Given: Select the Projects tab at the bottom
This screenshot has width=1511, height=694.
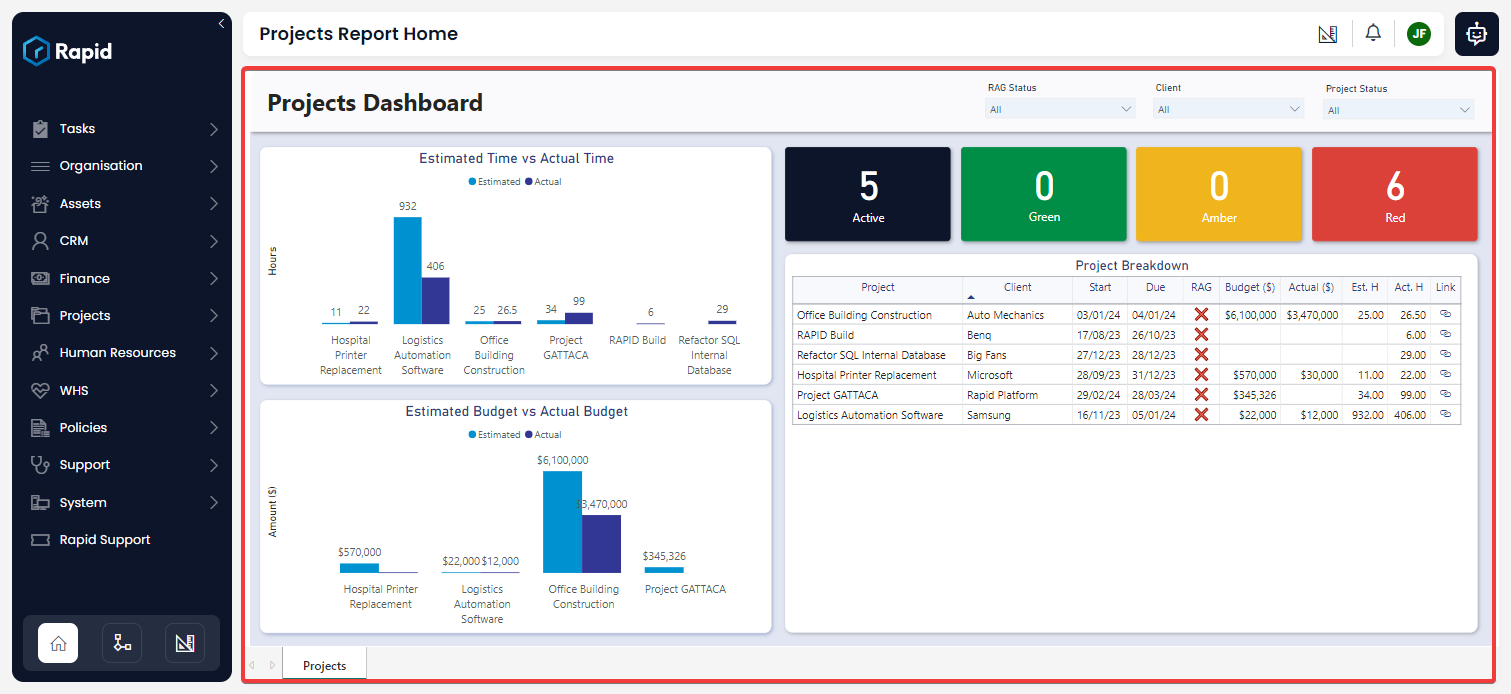Looking at the screenshot, I should pyautogui.click(x=324, y=663).
